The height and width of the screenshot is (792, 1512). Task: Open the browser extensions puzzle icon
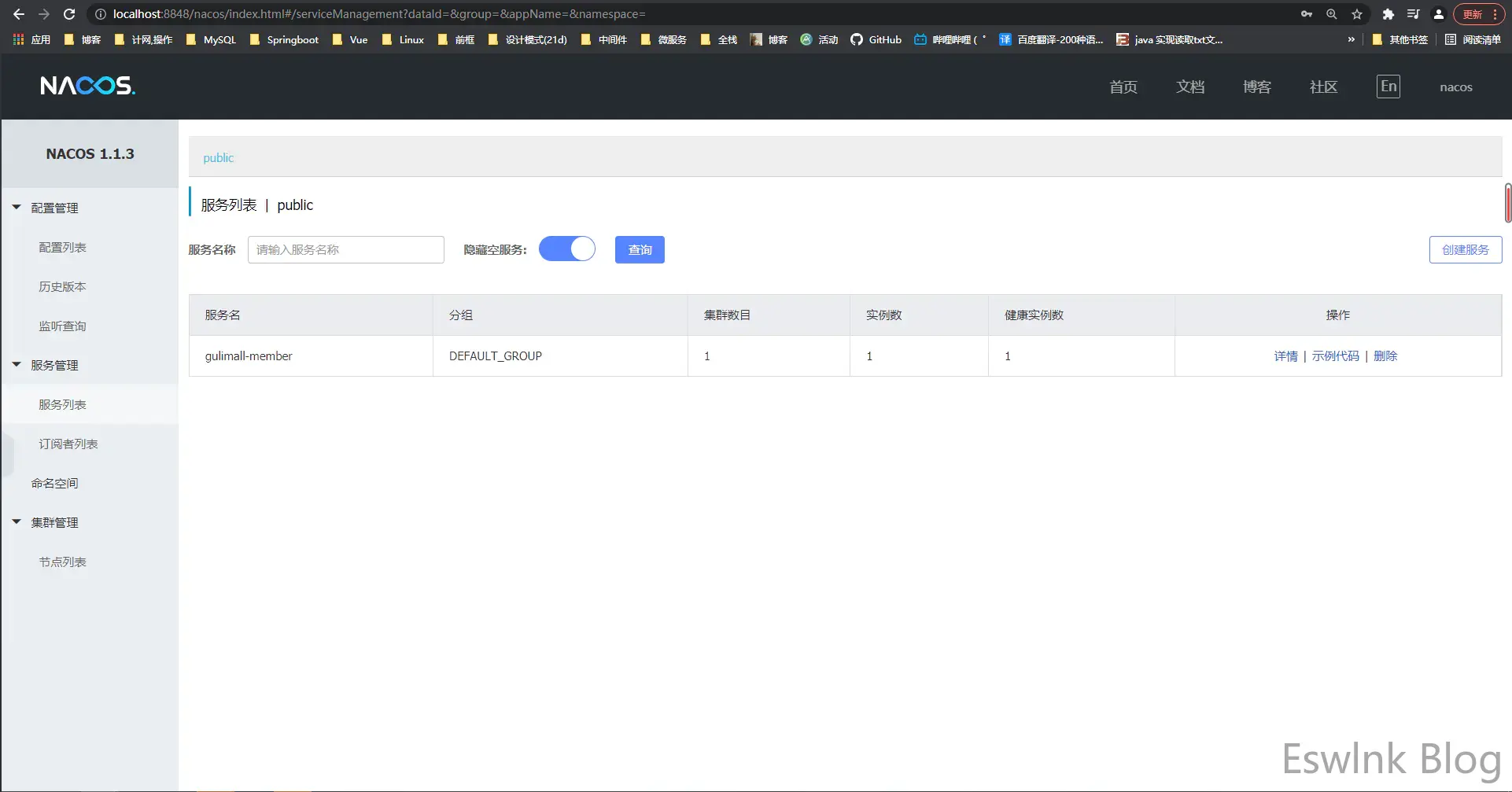click(x=1388, y=14)
